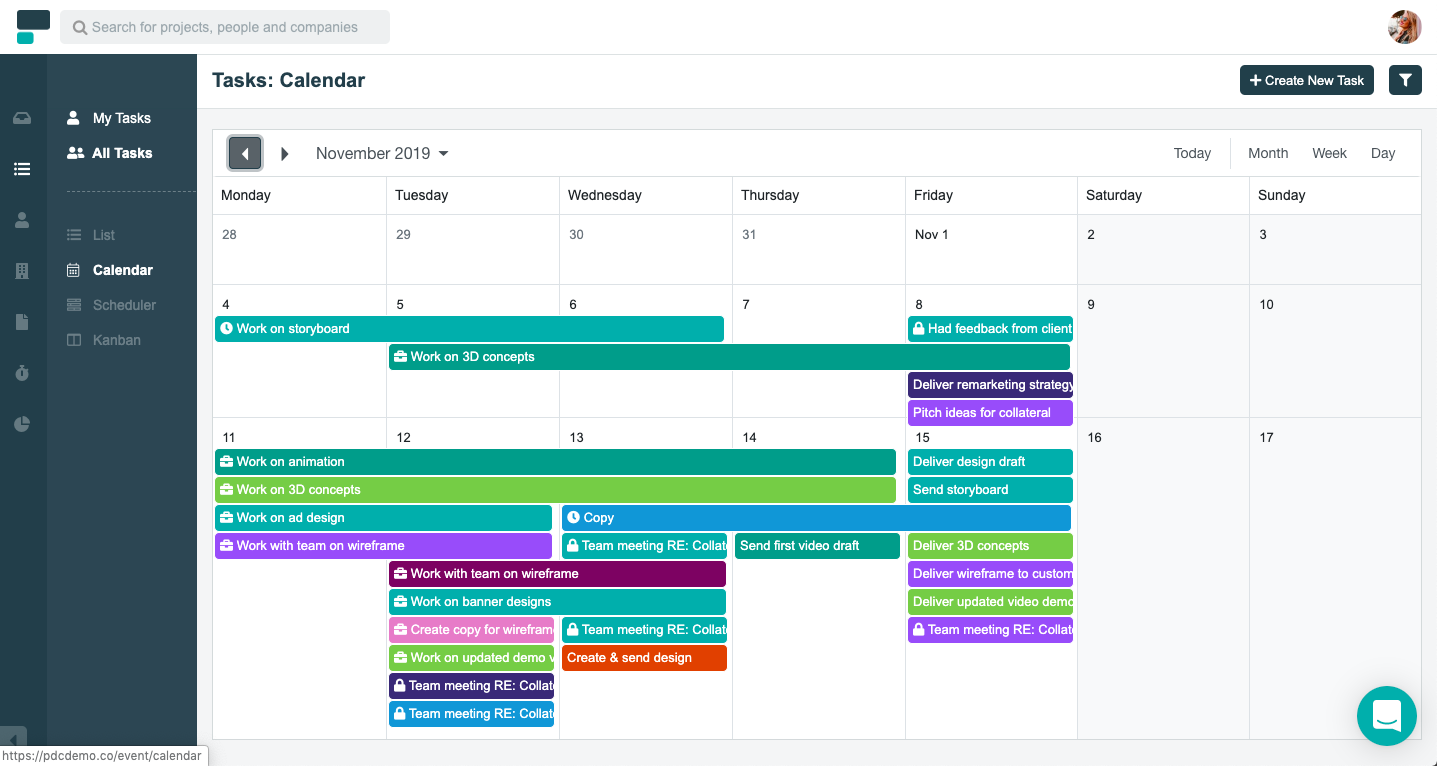Open Deliver design draft task

pos(990,462)
